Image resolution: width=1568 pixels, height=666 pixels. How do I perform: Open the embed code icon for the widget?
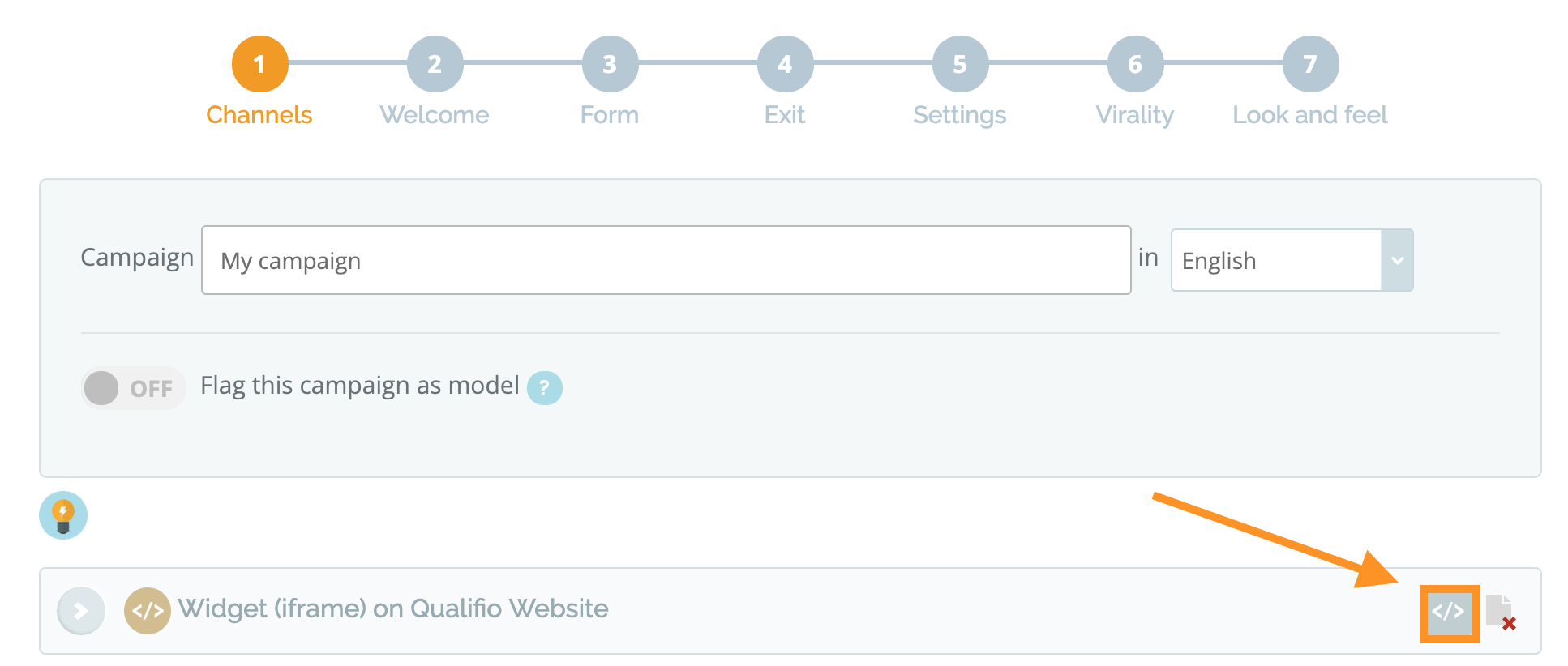[1450, 613]
